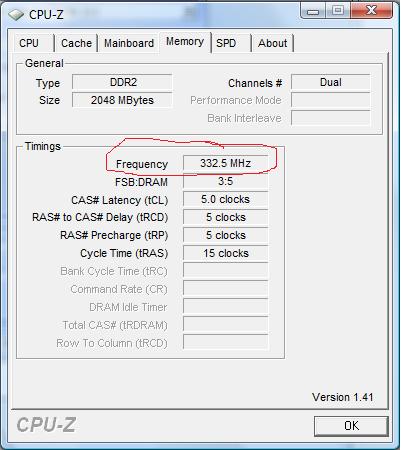Viewport: 403px width, 450px height.
Task: Open the Cache tab
Action: [76, 43]
